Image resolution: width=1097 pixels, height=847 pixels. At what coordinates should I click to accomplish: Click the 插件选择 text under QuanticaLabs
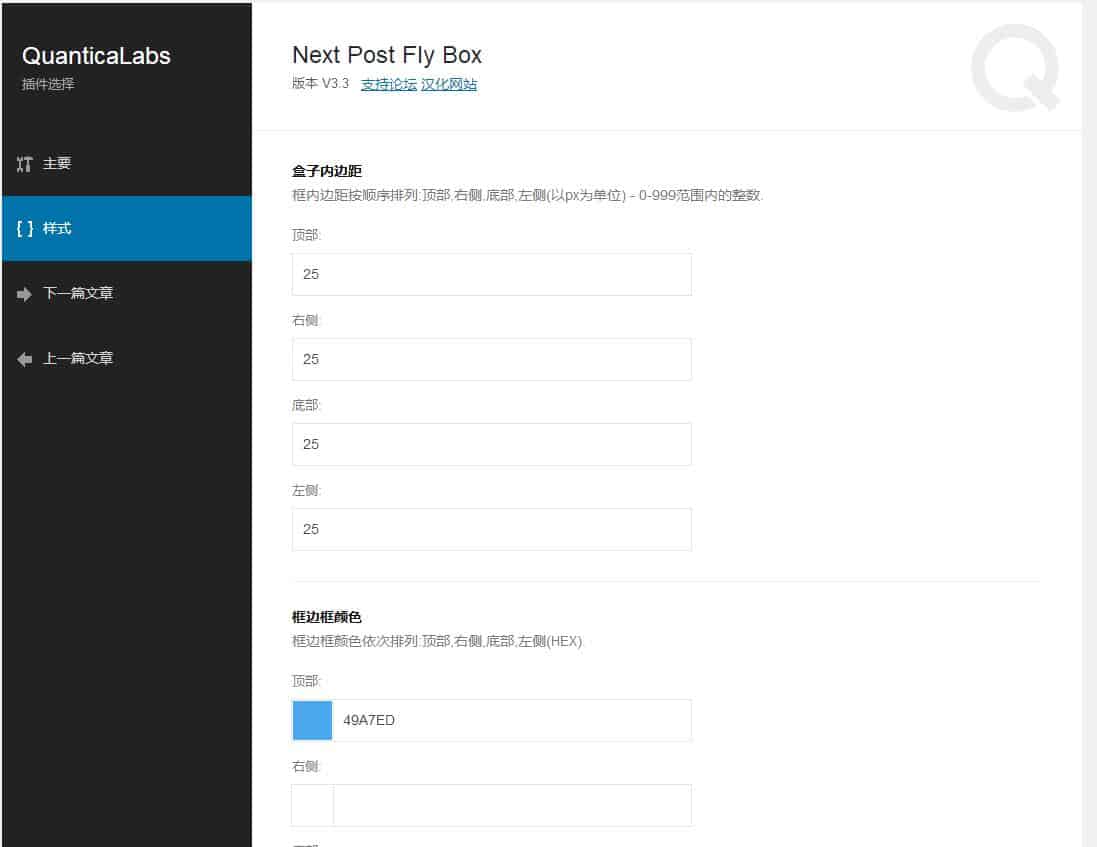48,84
